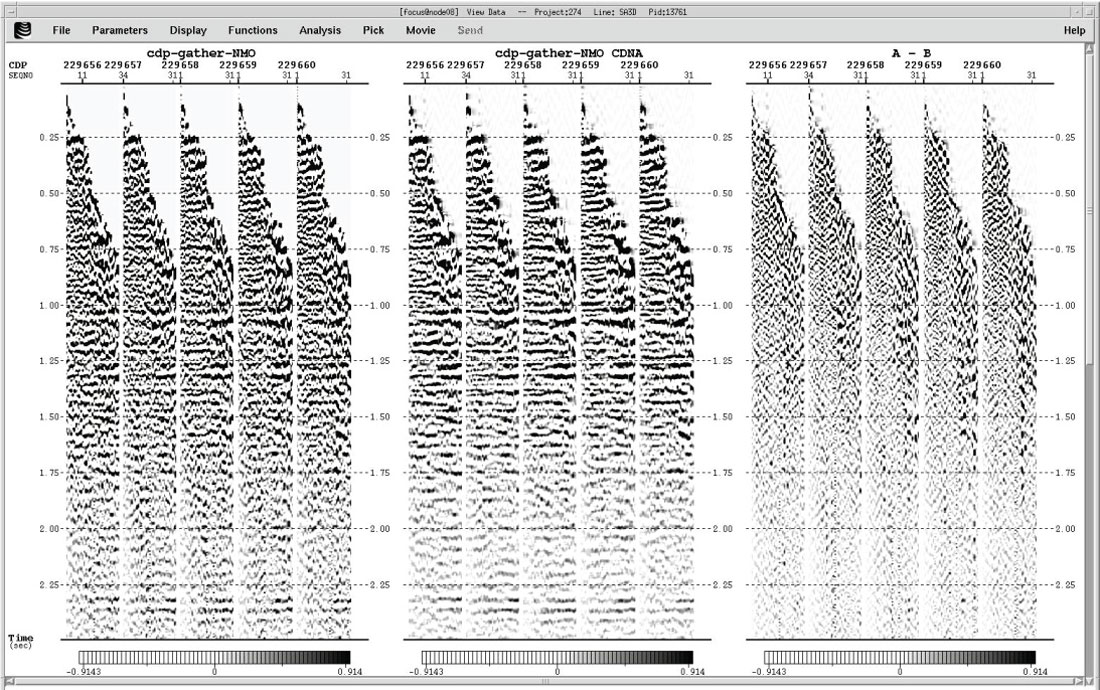This screenshot has width=1100, height=690.
Task: Open the Pick menu
Action: click(x=373, y=30)
